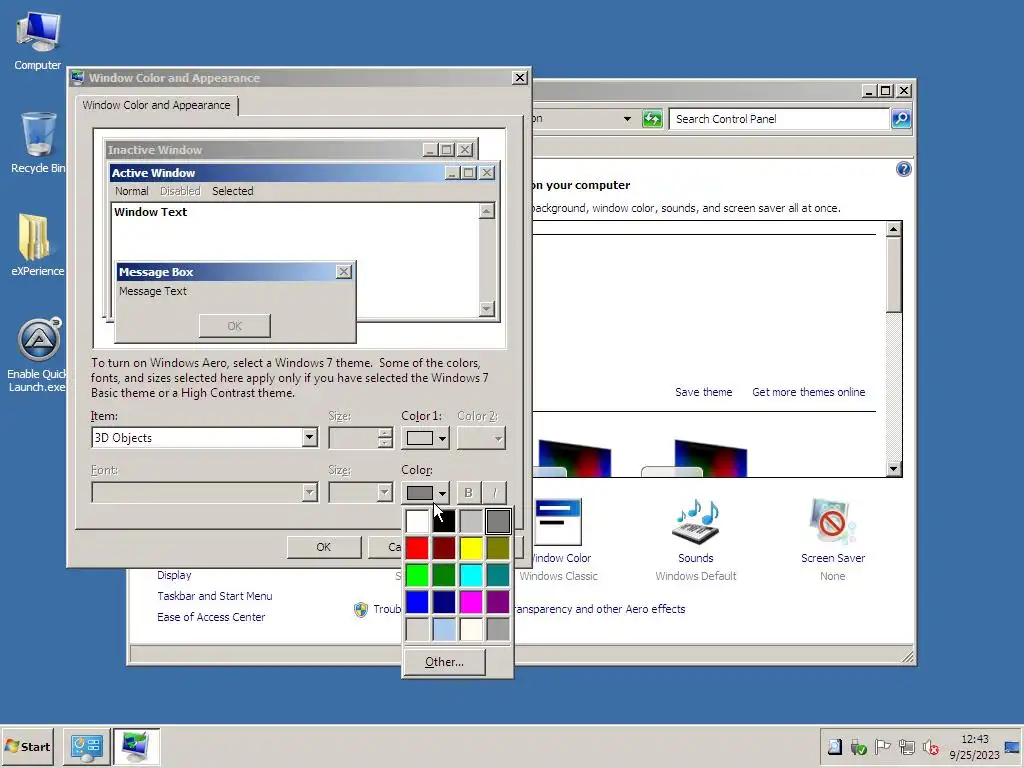Click Message Box title in preview
Viewport: 1024px width, 768px height.
point(156,272)
